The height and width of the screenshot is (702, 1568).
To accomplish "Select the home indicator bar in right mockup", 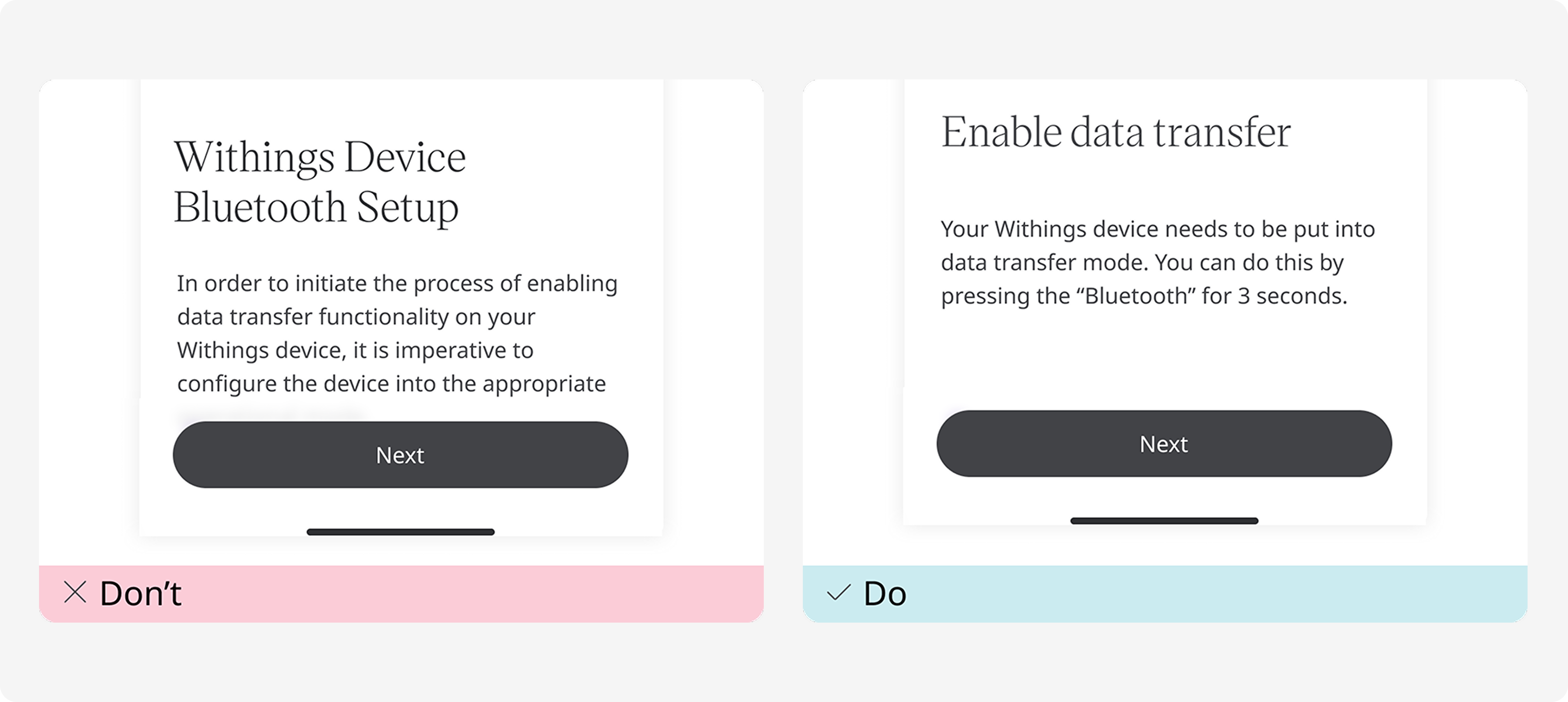I will click(x=1164, y=521).
